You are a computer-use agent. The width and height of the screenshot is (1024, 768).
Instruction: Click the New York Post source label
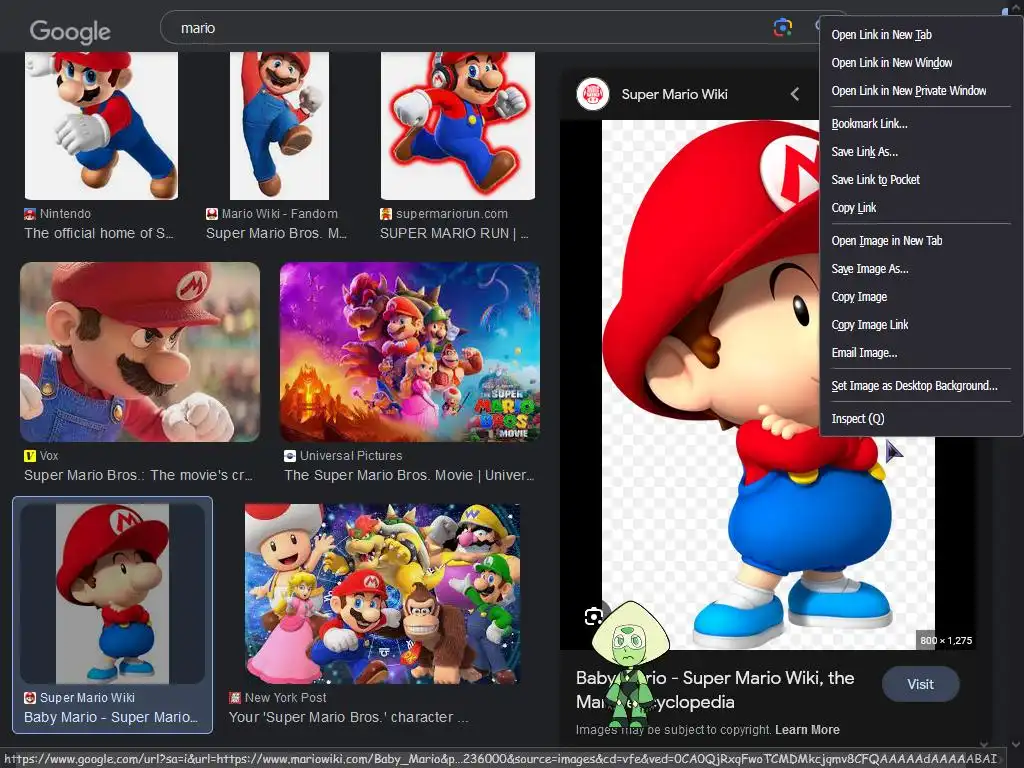285,697
